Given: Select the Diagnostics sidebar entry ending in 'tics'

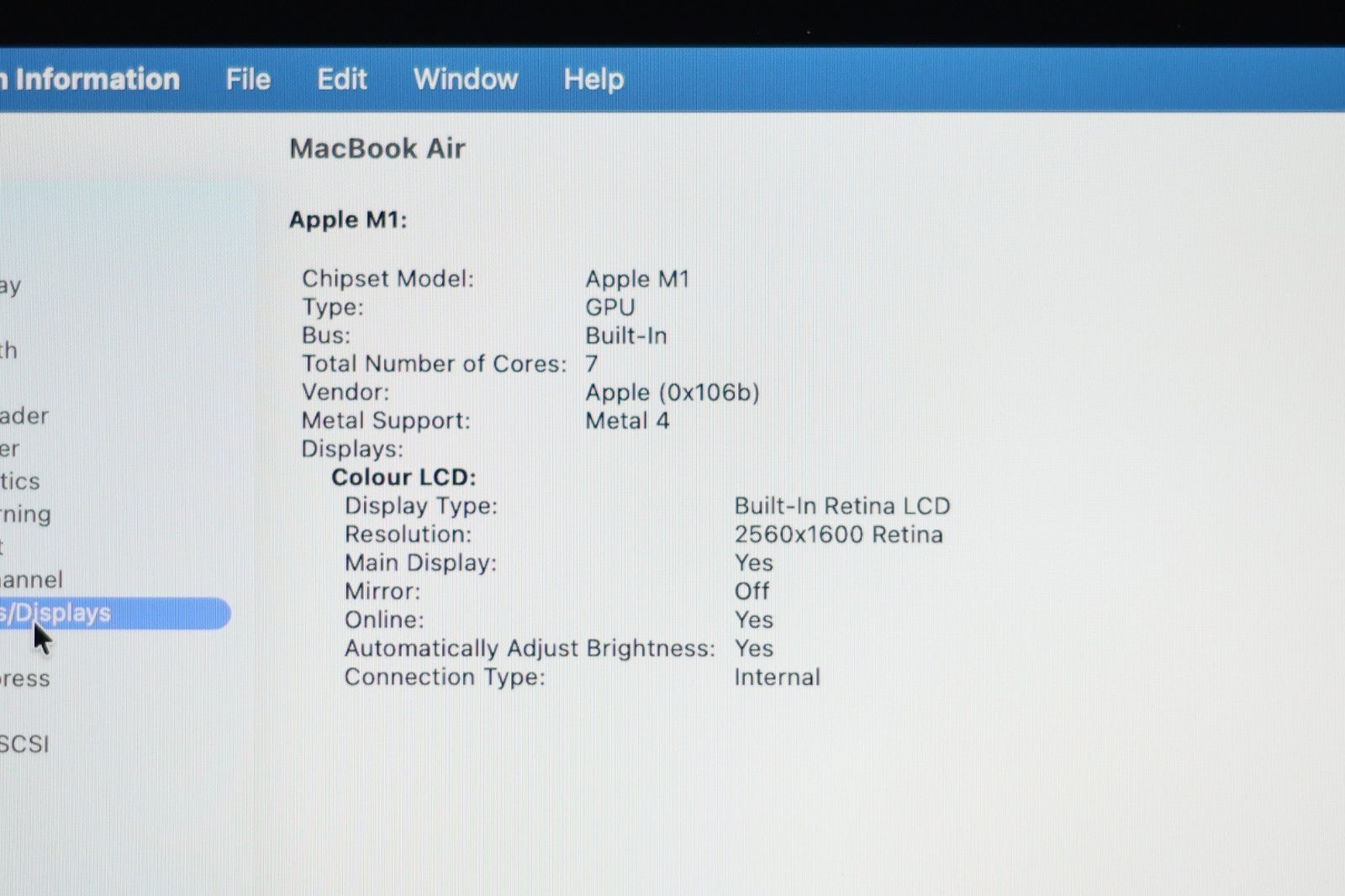Looking at the screenshot, I should 20,481.
